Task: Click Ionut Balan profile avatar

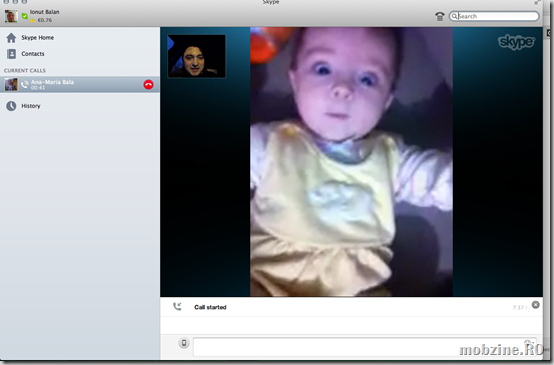Action: click(x=11, y=16)
